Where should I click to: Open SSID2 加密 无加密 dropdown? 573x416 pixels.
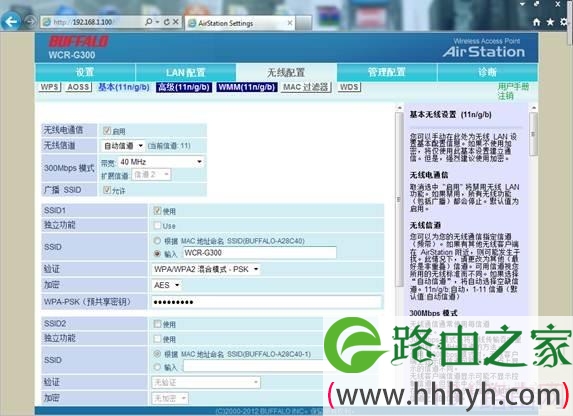point(170,398)
